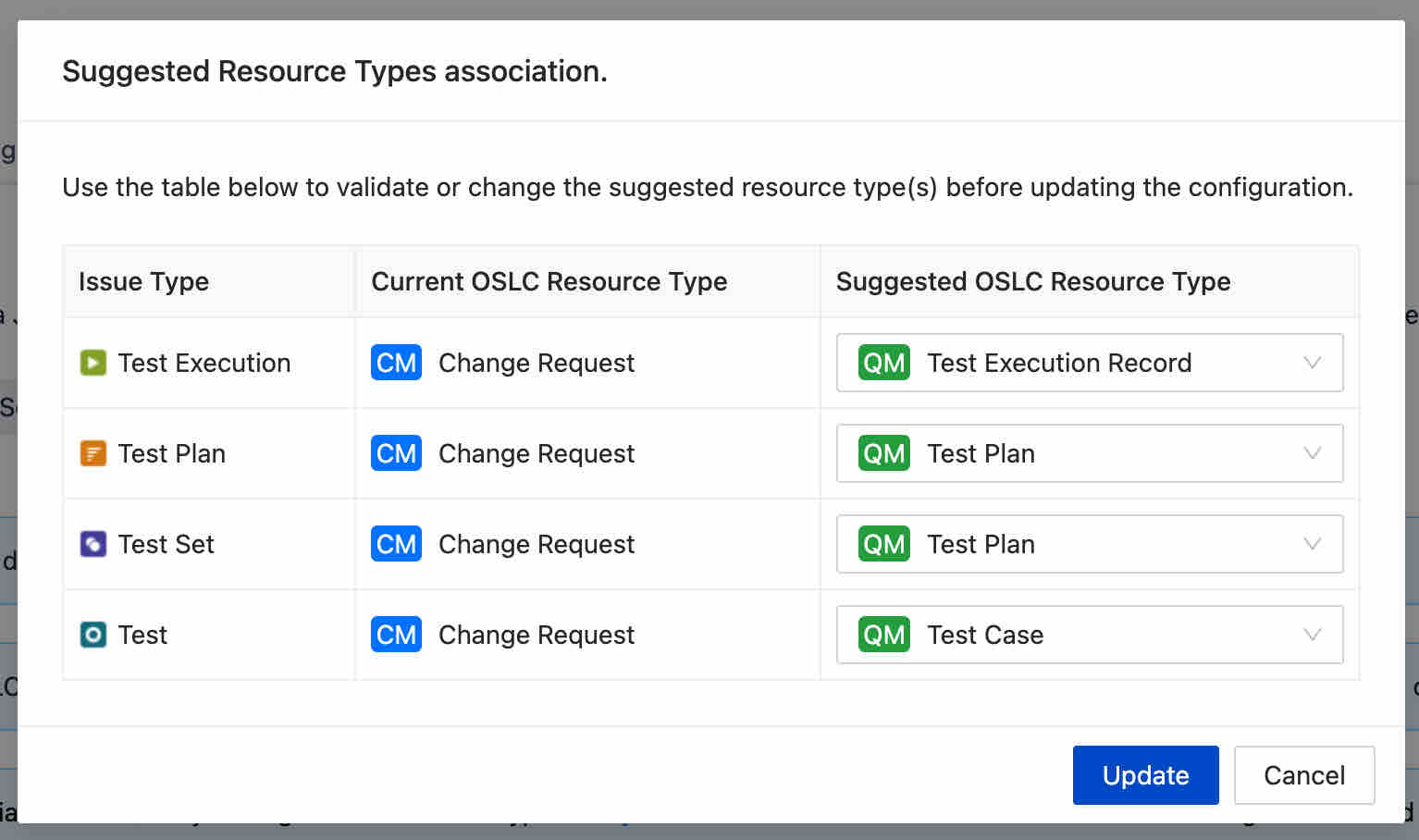Click the Test Set issue type label
Image resolution: width=1419 pixels, height=840 pixels.
(166, 544)
